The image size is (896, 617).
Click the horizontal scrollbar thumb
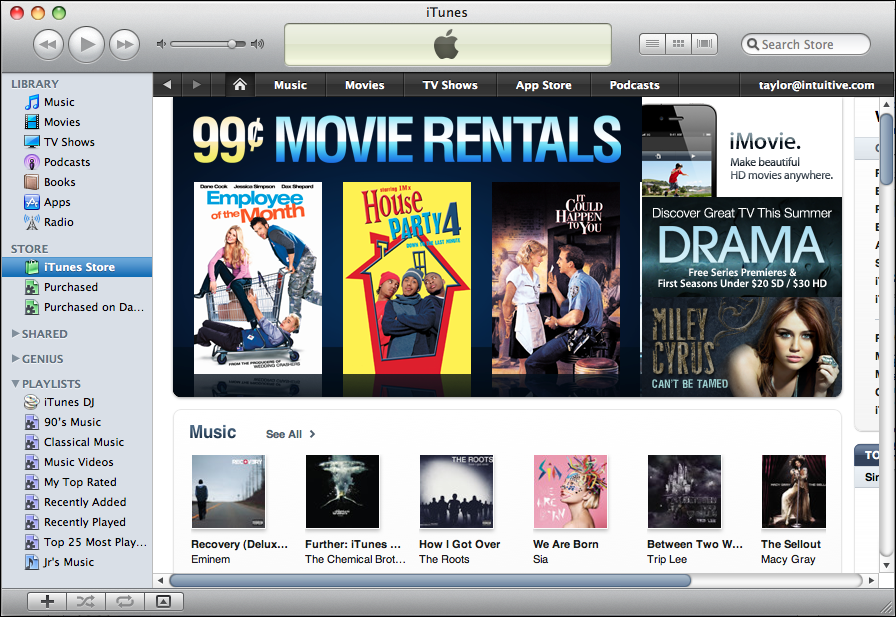tap(430, 580)
